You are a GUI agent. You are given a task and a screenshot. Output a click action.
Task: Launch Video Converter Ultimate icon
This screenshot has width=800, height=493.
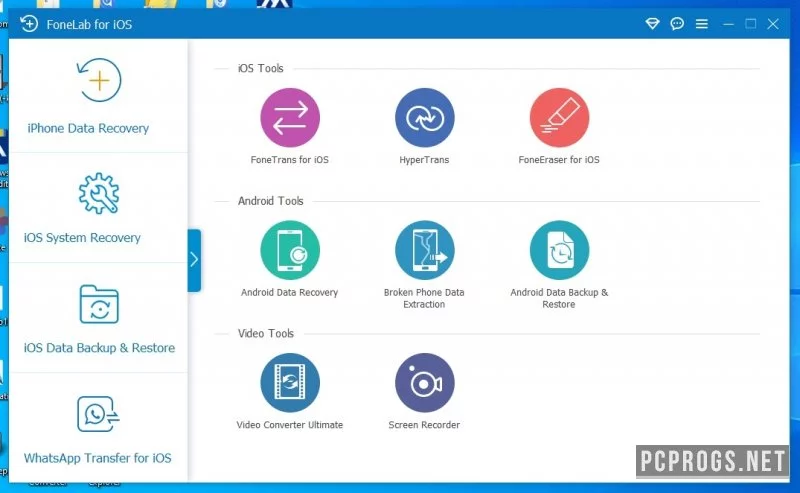coord(290,383)
